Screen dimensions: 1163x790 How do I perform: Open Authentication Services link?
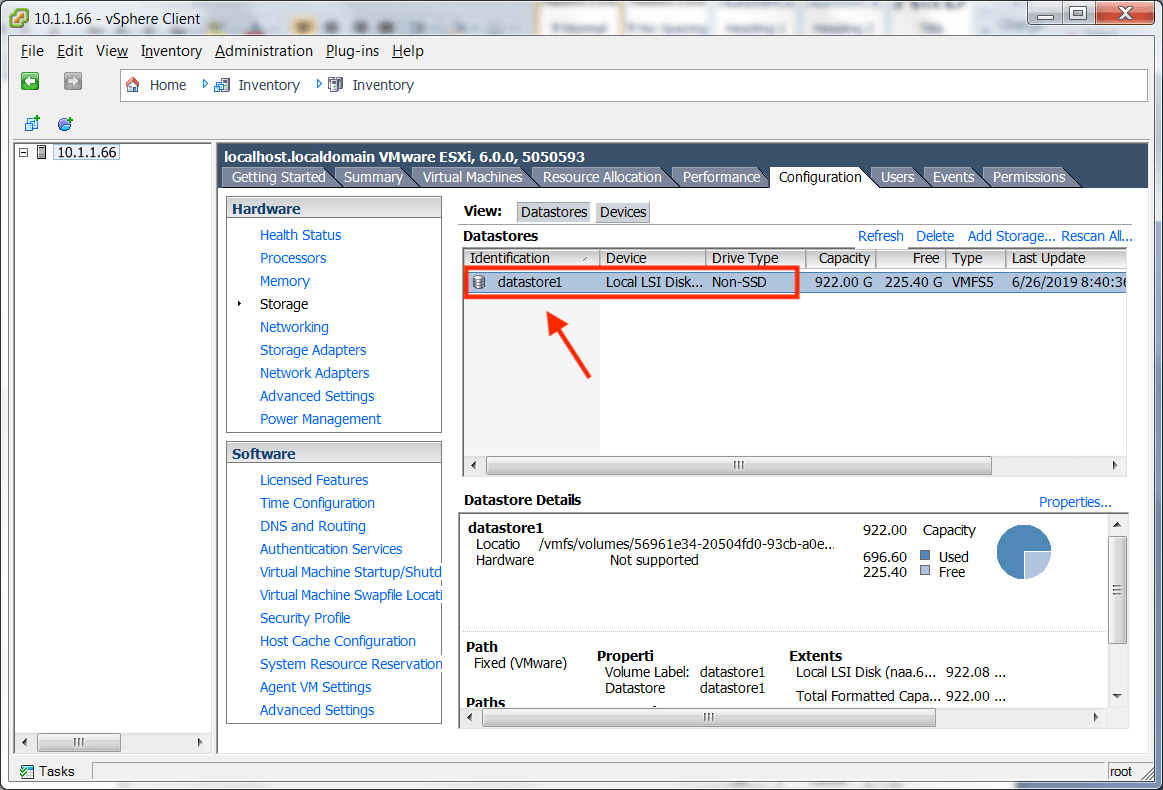(x=331, y=549)
